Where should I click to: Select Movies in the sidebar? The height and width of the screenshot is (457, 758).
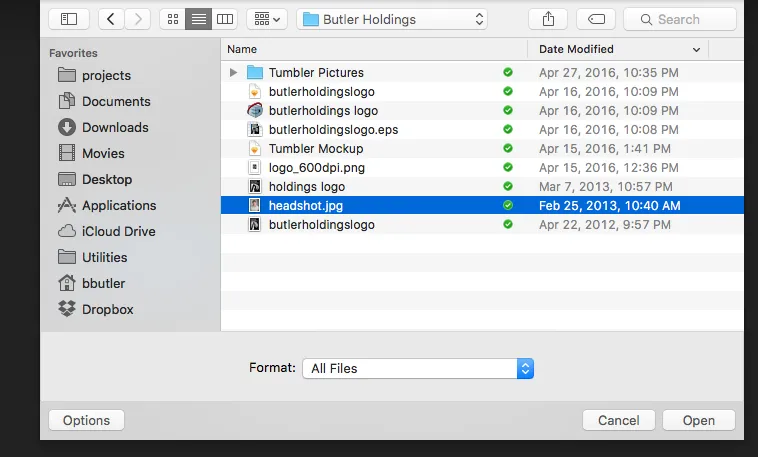(91, 153)
